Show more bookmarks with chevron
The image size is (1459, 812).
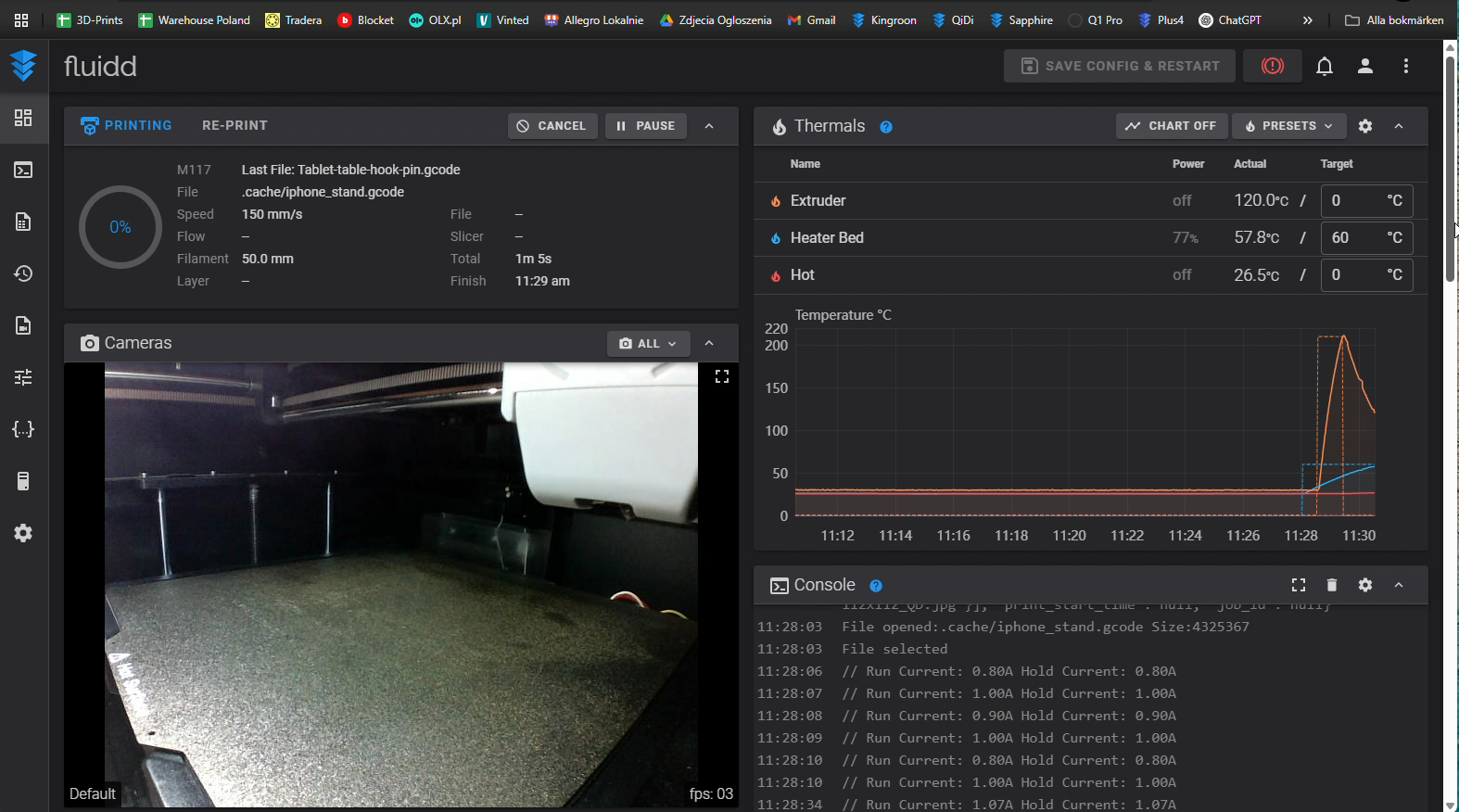(x=1307, y=20)
